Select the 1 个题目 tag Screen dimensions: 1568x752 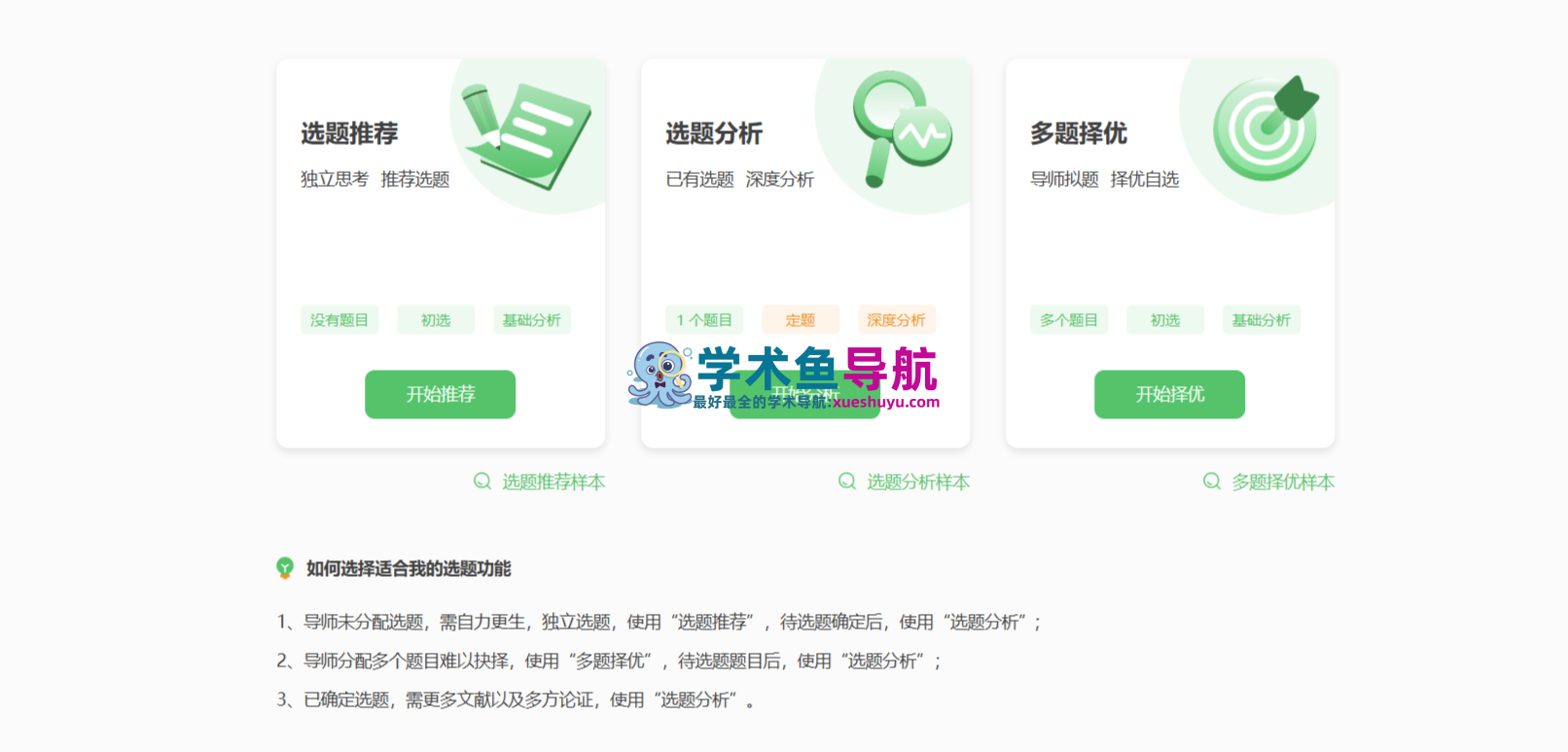tap(704, 320)
